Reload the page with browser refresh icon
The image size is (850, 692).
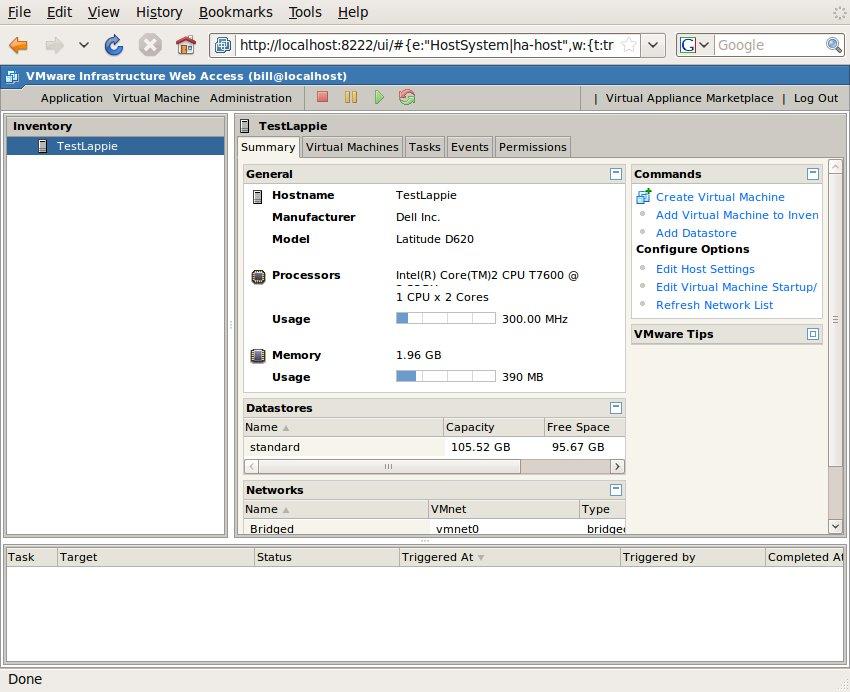click(114, 45)
